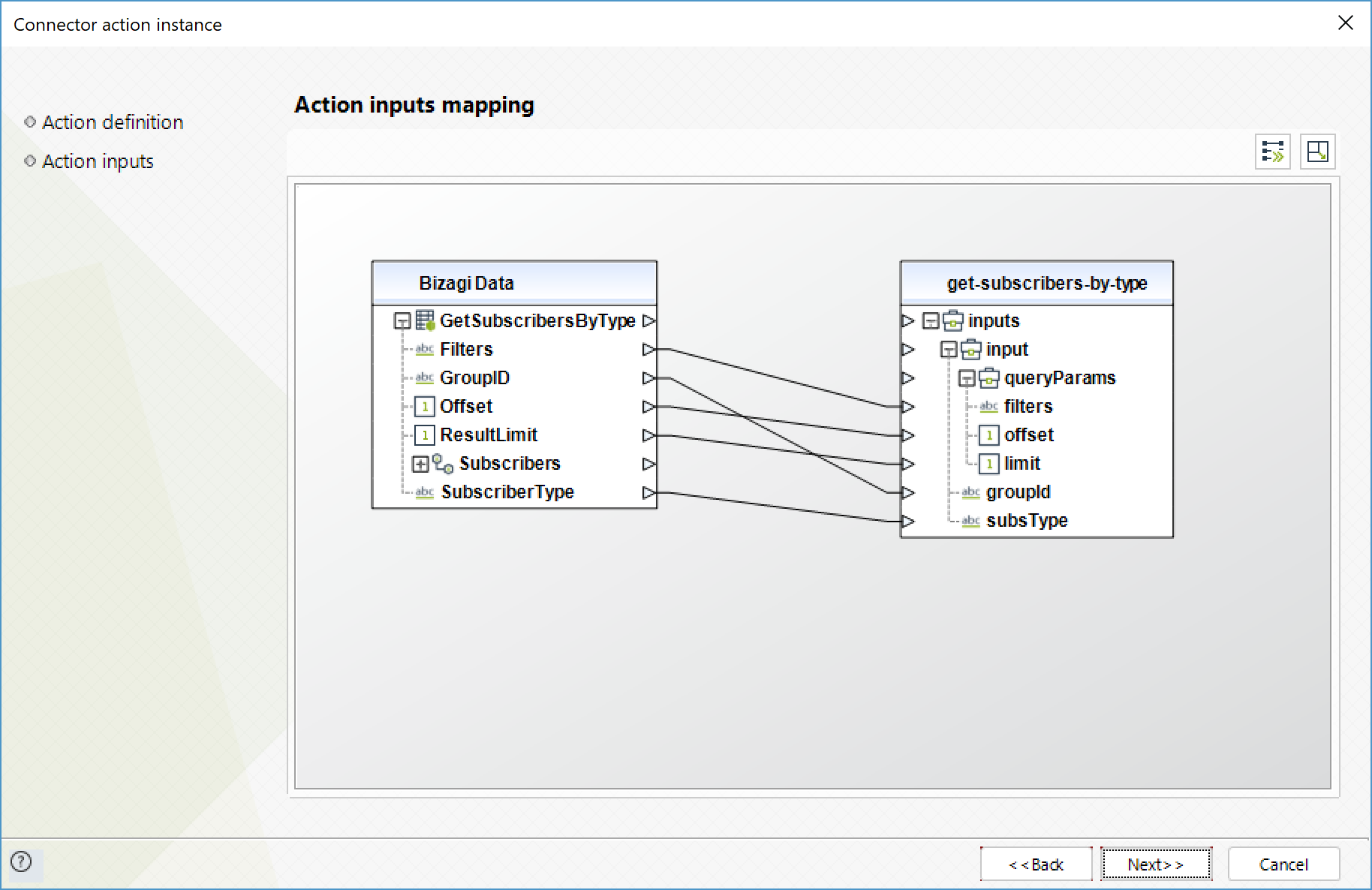This screenshot has width=1372, height=890.
Task: Click the filters input connector arrow
Action: (908, 407)
